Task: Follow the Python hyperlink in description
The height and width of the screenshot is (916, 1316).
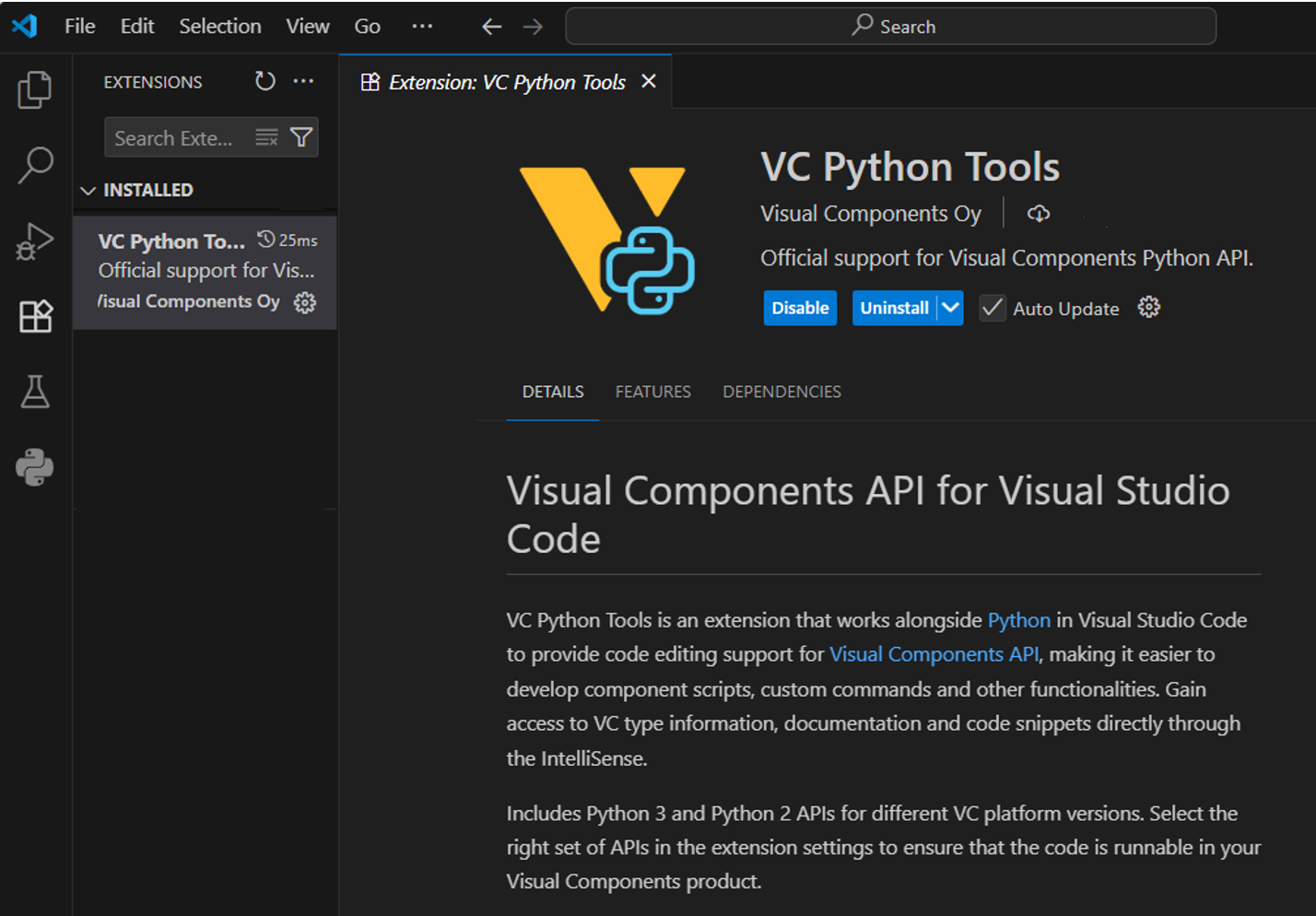Action: tap(1018, 620)
